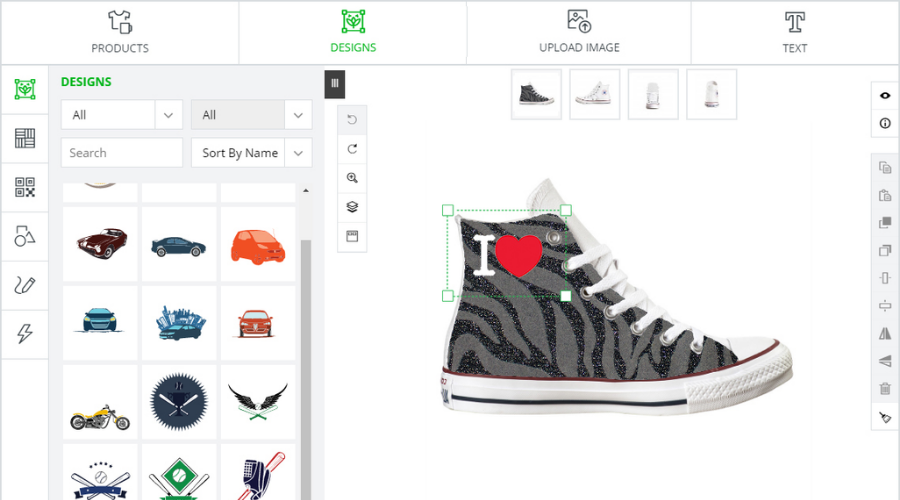Select the front-view shoe thumbnail
Viewport: 900px width, 500px height.
click(653, 95)
